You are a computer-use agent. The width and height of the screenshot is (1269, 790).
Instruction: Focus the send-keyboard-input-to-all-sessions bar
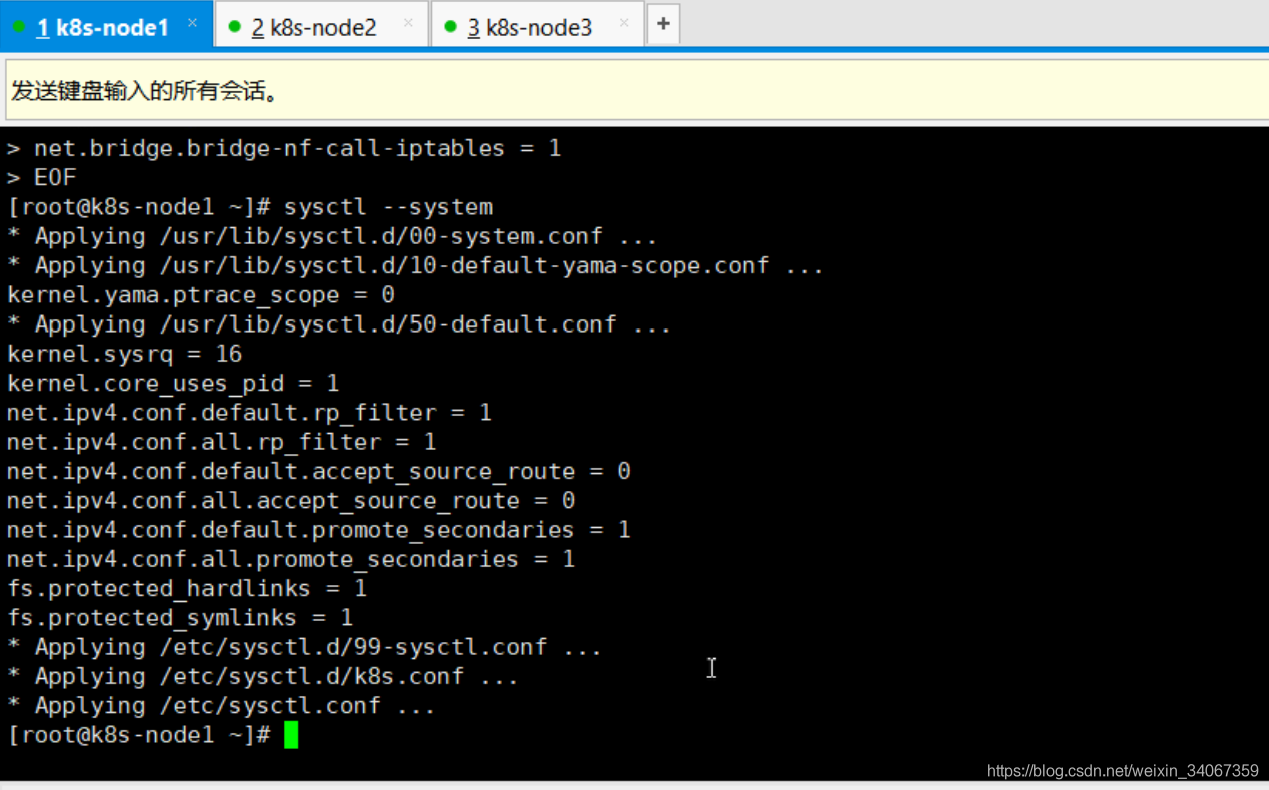636,91
